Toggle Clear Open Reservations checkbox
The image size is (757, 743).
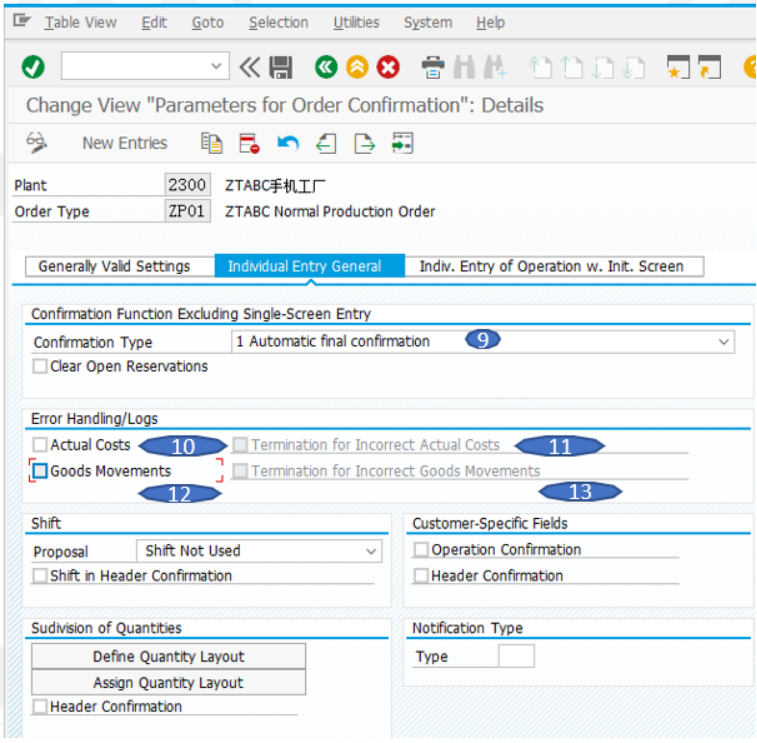click(40, 366)
